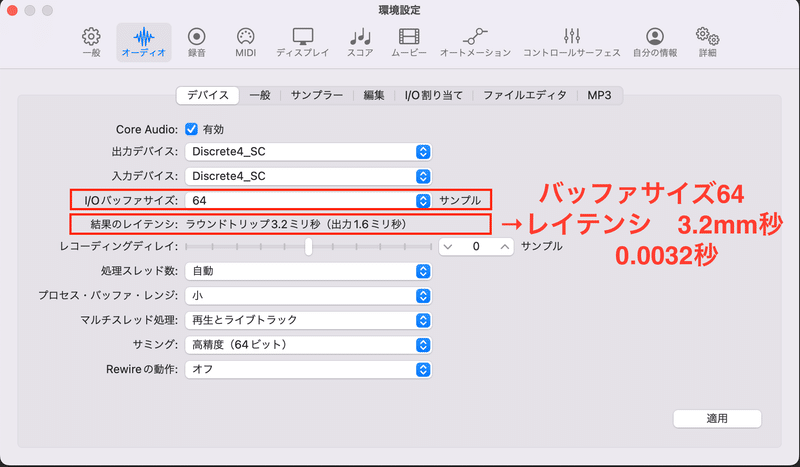Switch to the MP3 tab

coord(599,95)
